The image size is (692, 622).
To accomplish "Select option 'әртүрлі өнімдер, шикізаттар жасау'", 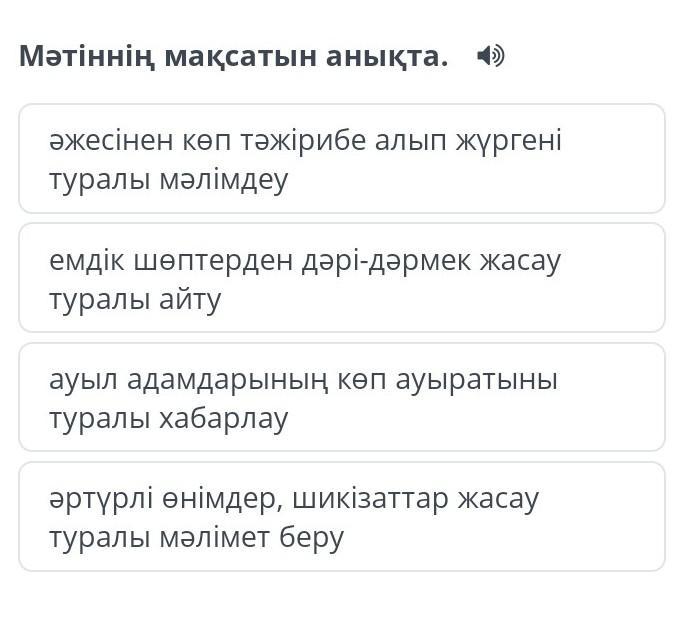I will [342, 516].
